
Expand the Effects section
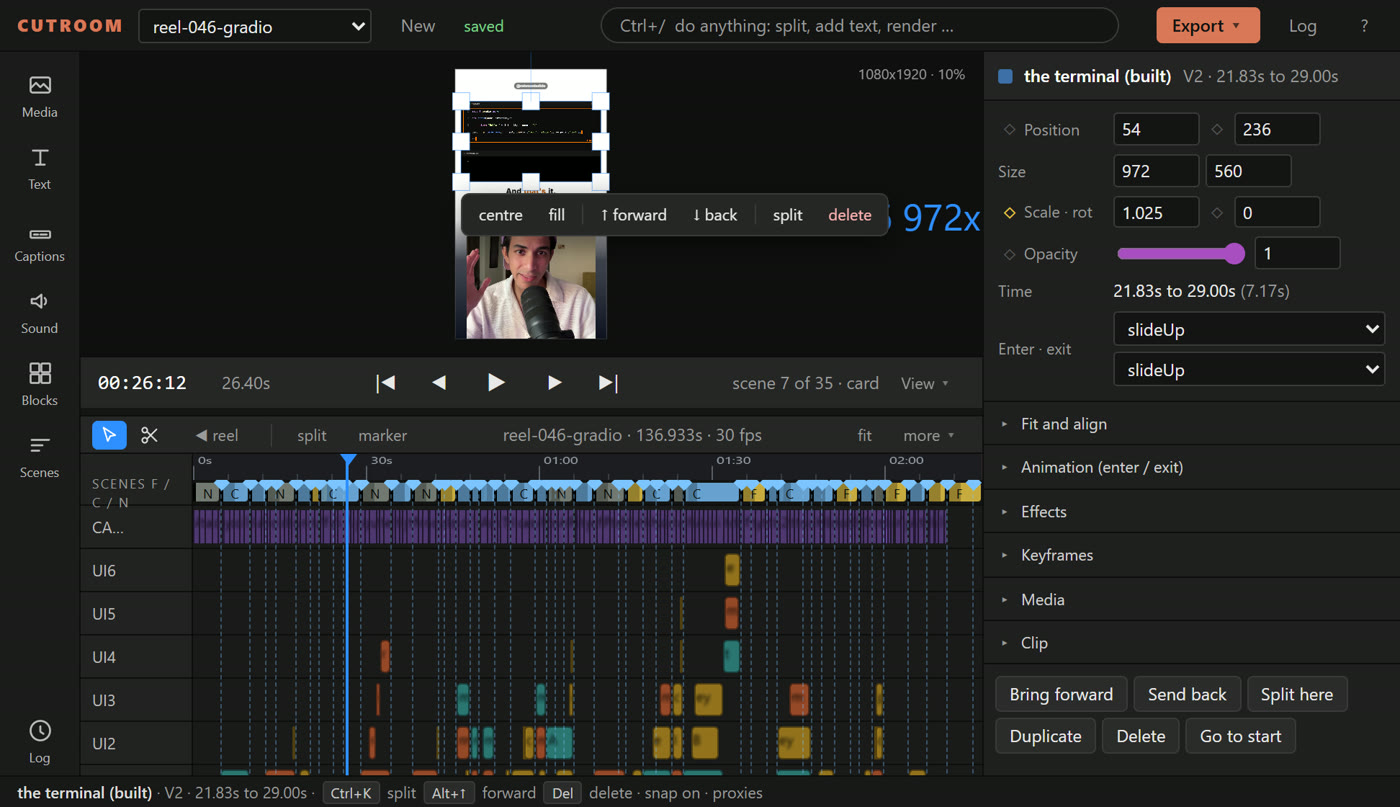click(x=1192, y=512)
